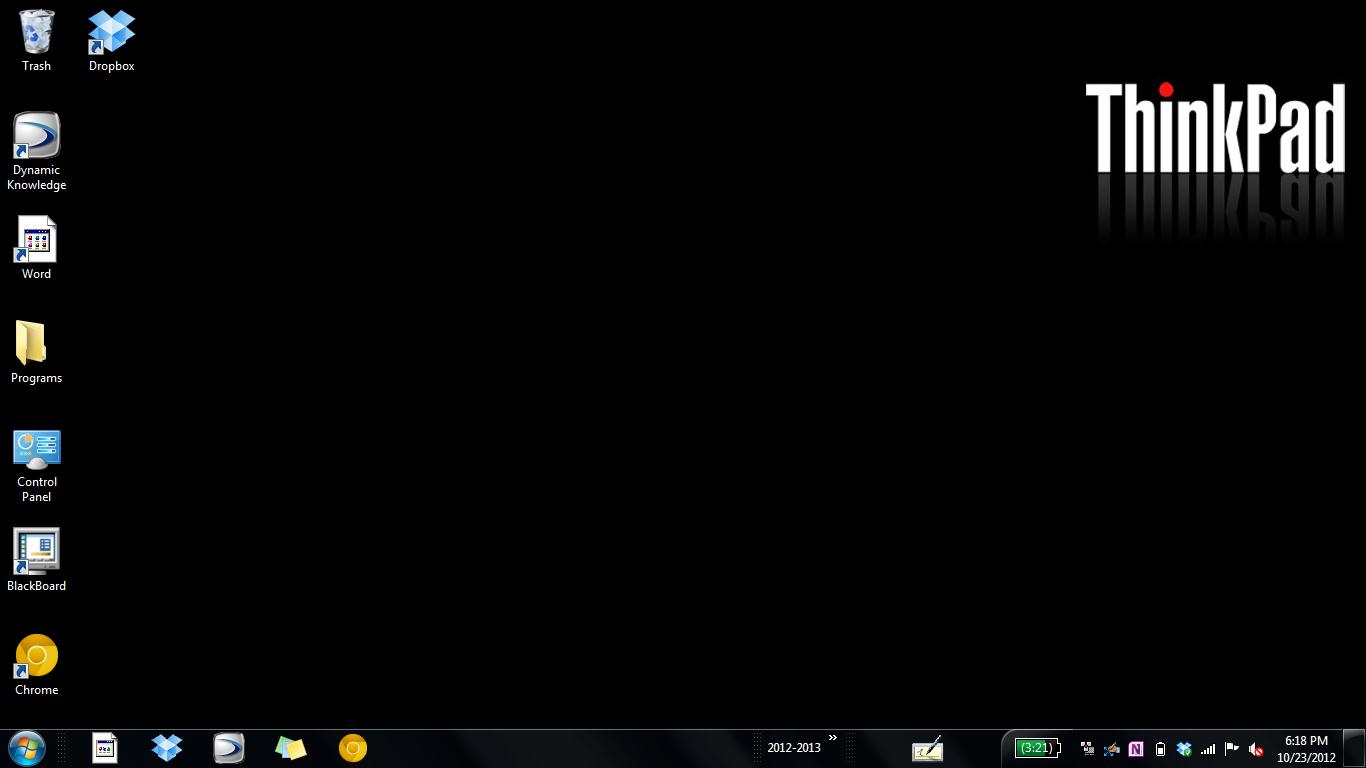Select the Word desktop shortcut

click(x=36, y=248)
